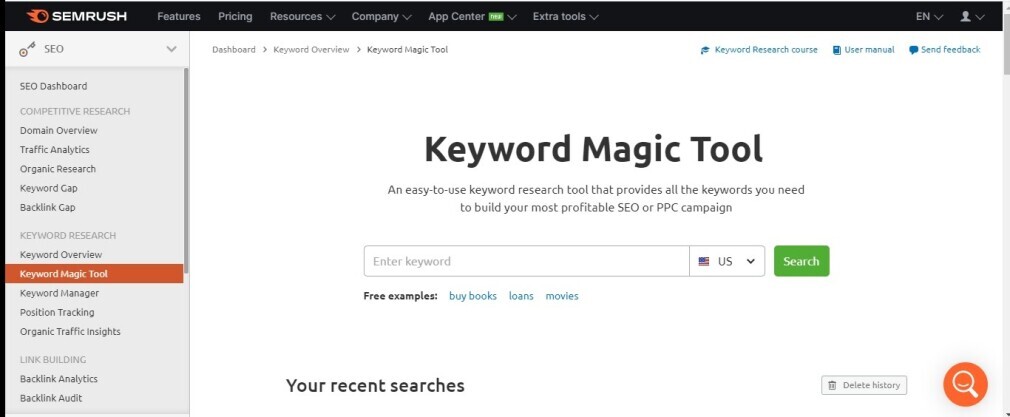Click the Enter keyword input field
This screenshot has width=1010, height=417.
pos(526,261)
